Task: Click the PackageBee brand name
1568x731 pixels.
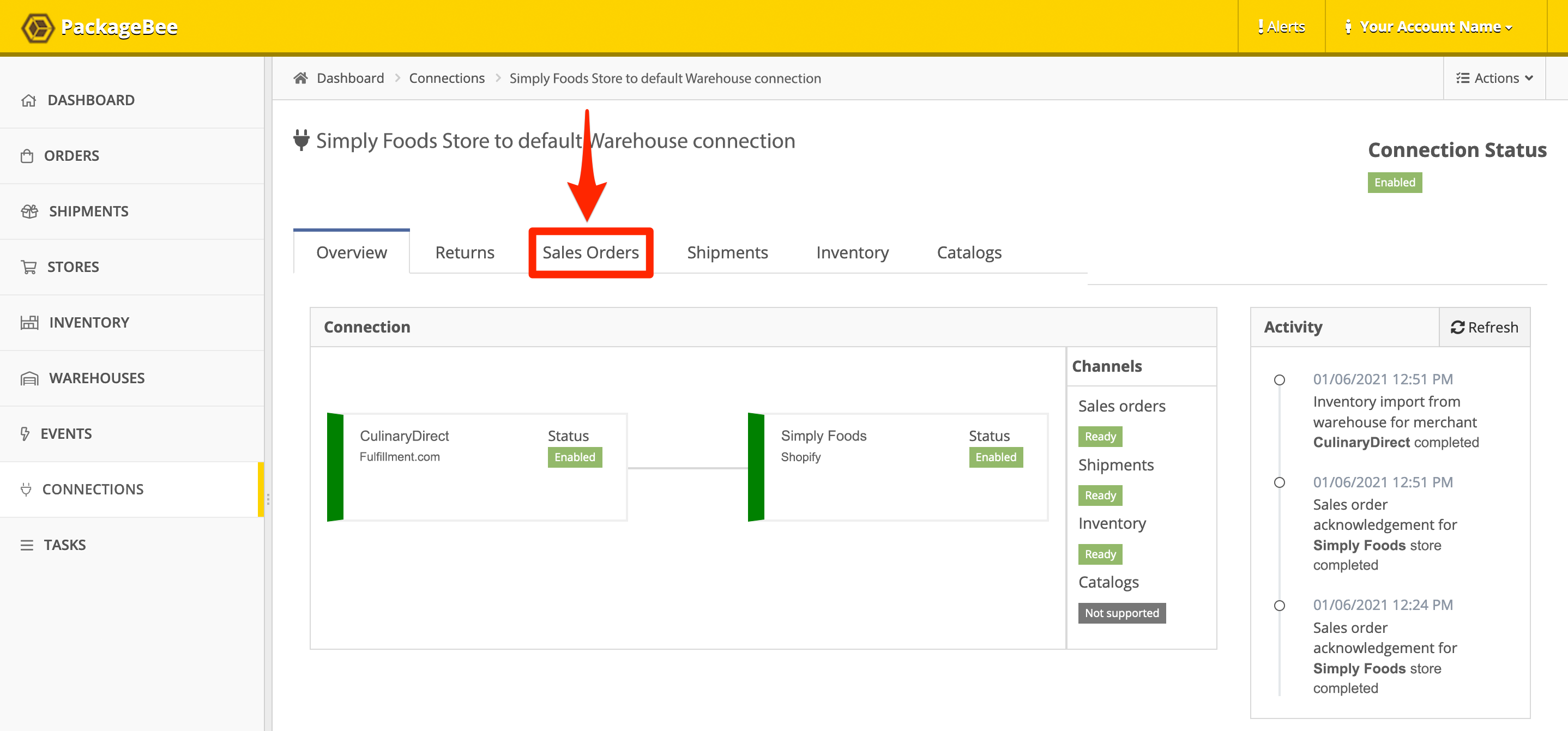Action: click(119, 27)
